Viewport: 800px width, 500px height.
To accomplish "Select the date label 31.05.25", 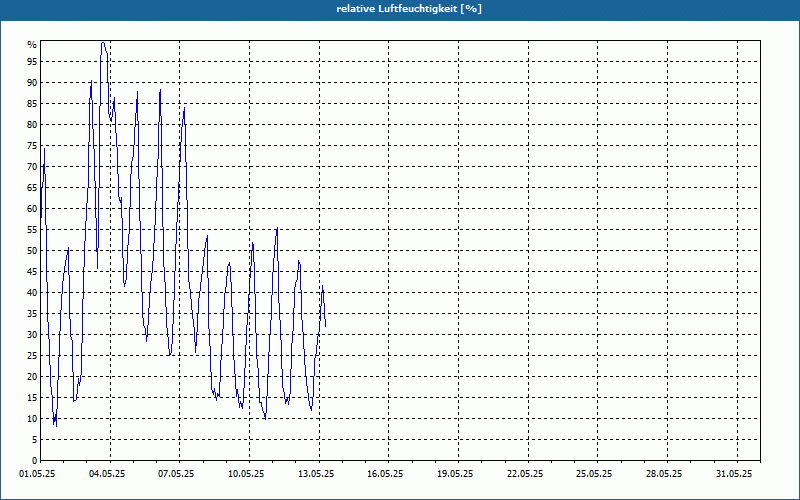I will (734, 474).
